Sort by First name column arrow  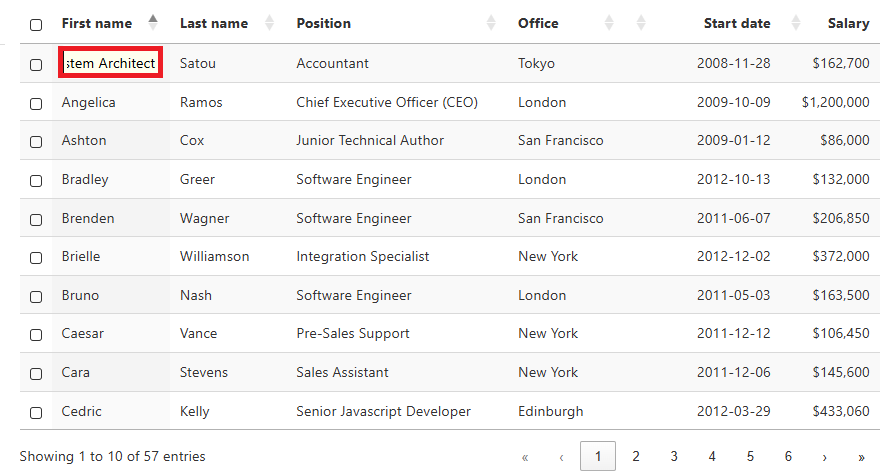(x=153, y=23)
